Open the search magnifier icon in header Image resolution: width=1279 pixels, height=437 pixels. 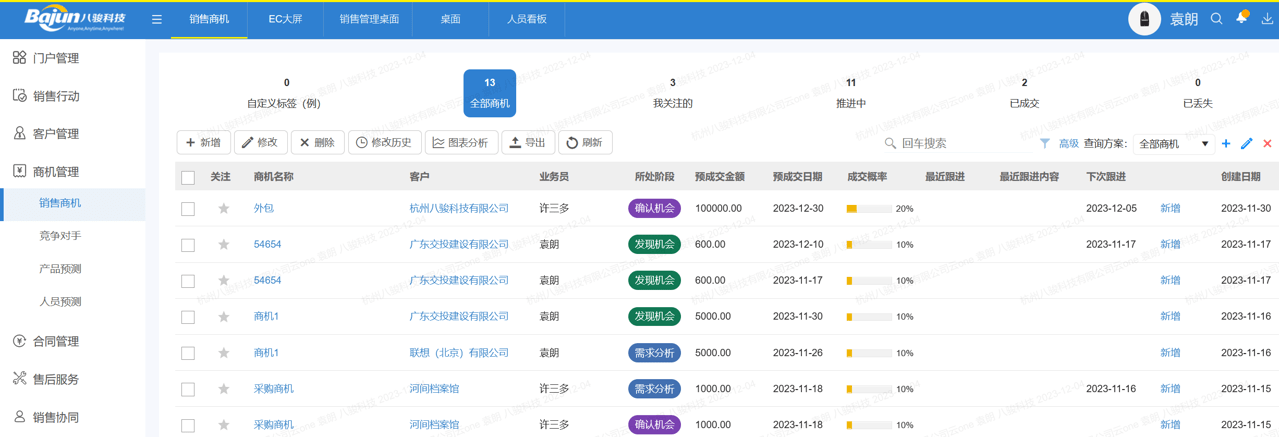point(1216,19)
